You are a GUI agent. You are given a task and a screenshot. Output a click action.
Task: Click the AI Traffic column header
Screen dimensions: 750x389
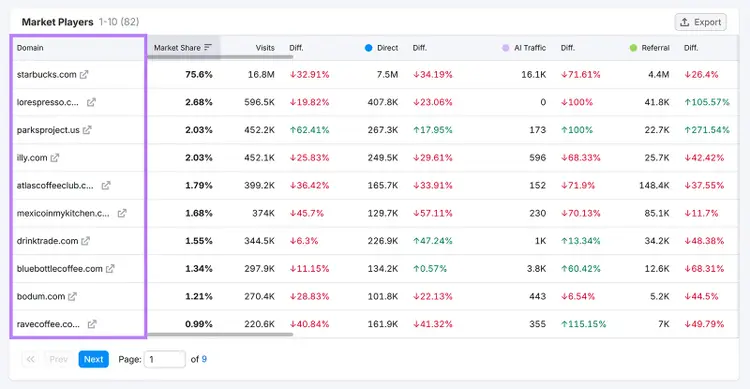click(530, 48)
